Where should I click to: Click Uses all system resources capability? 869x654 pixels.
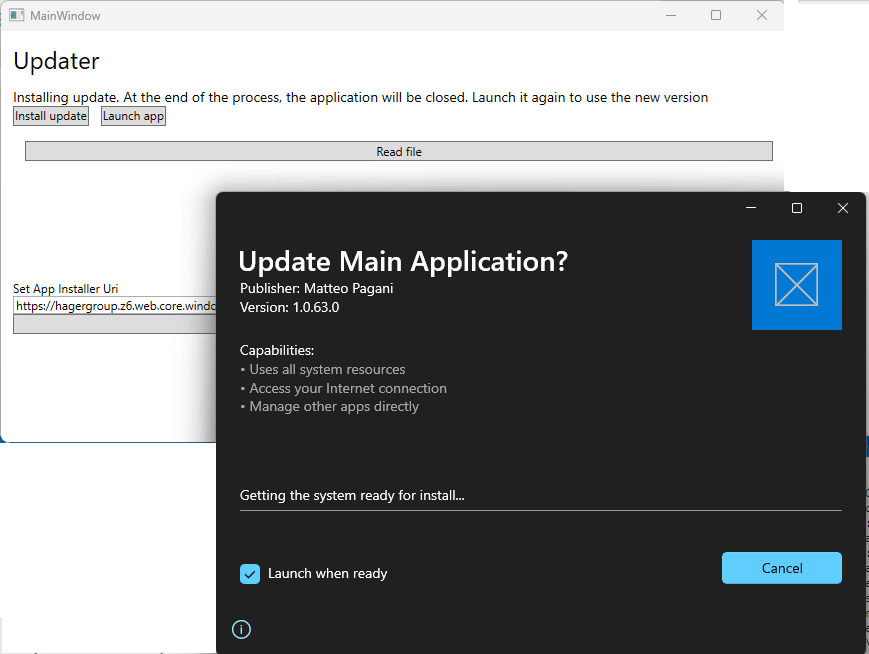(x=327, y=370)
